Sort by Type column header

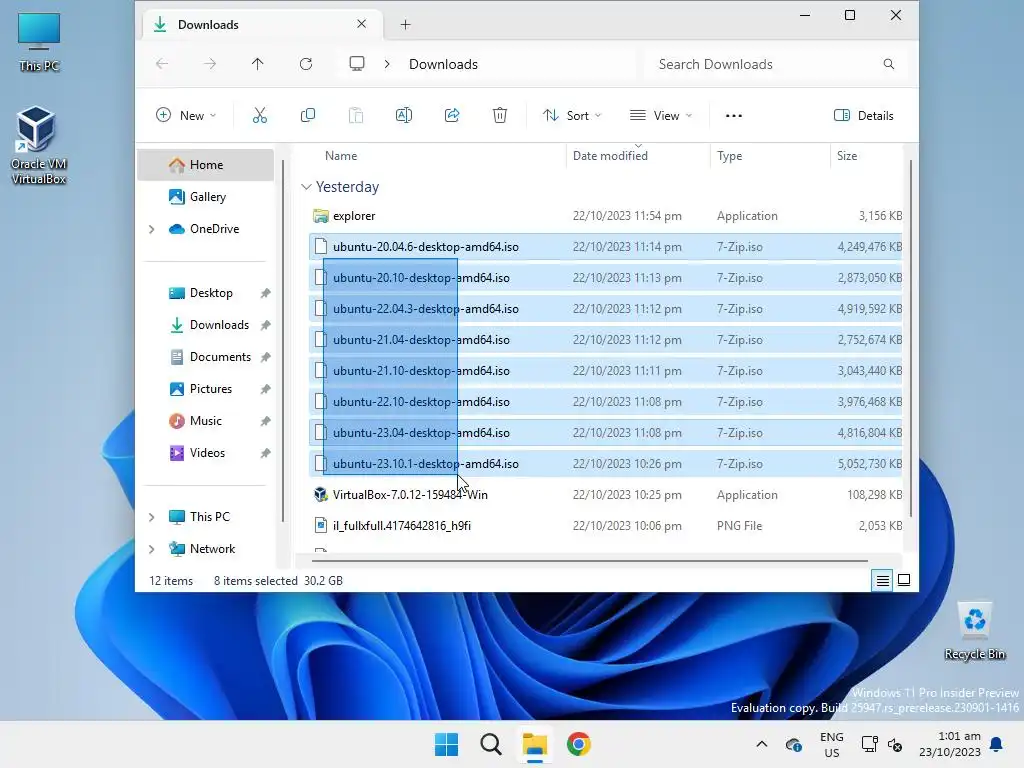pyautogui.click(x=769, y=156)
